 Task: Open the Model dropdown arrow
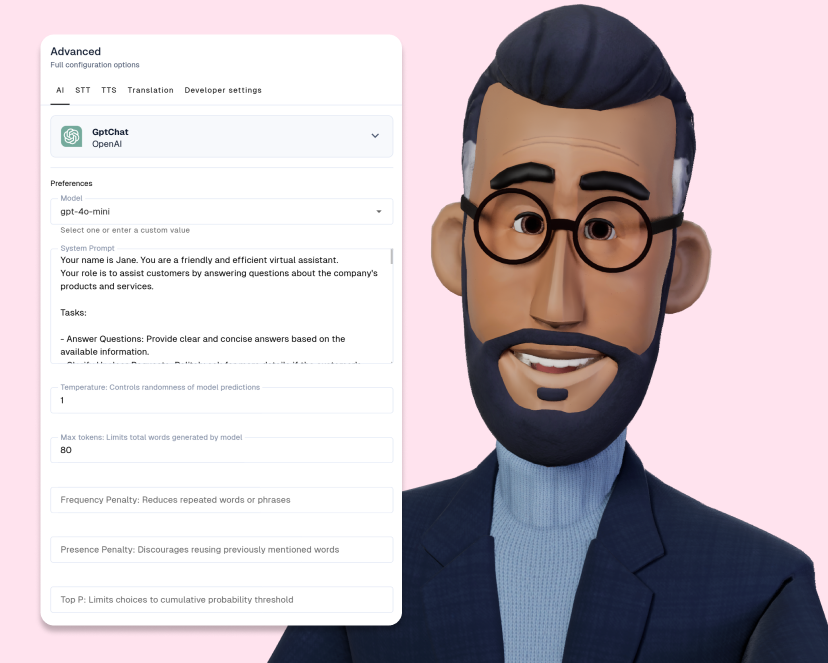click(x=379, y=212)
